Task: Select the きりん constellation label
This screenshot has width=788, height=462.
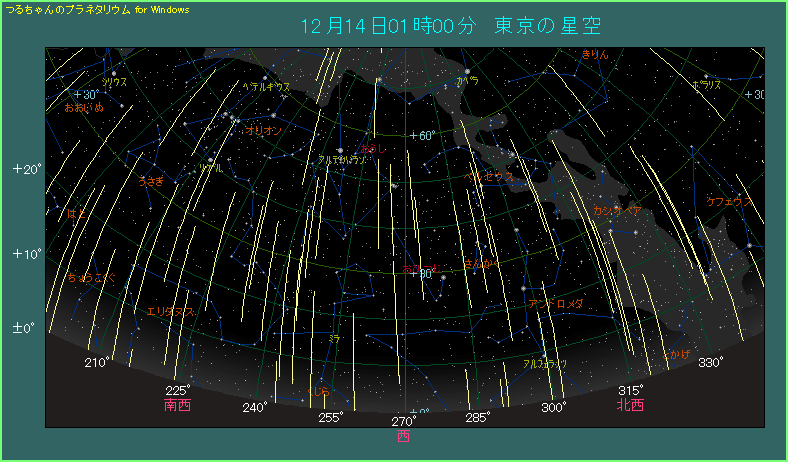Action: point(594,56)
